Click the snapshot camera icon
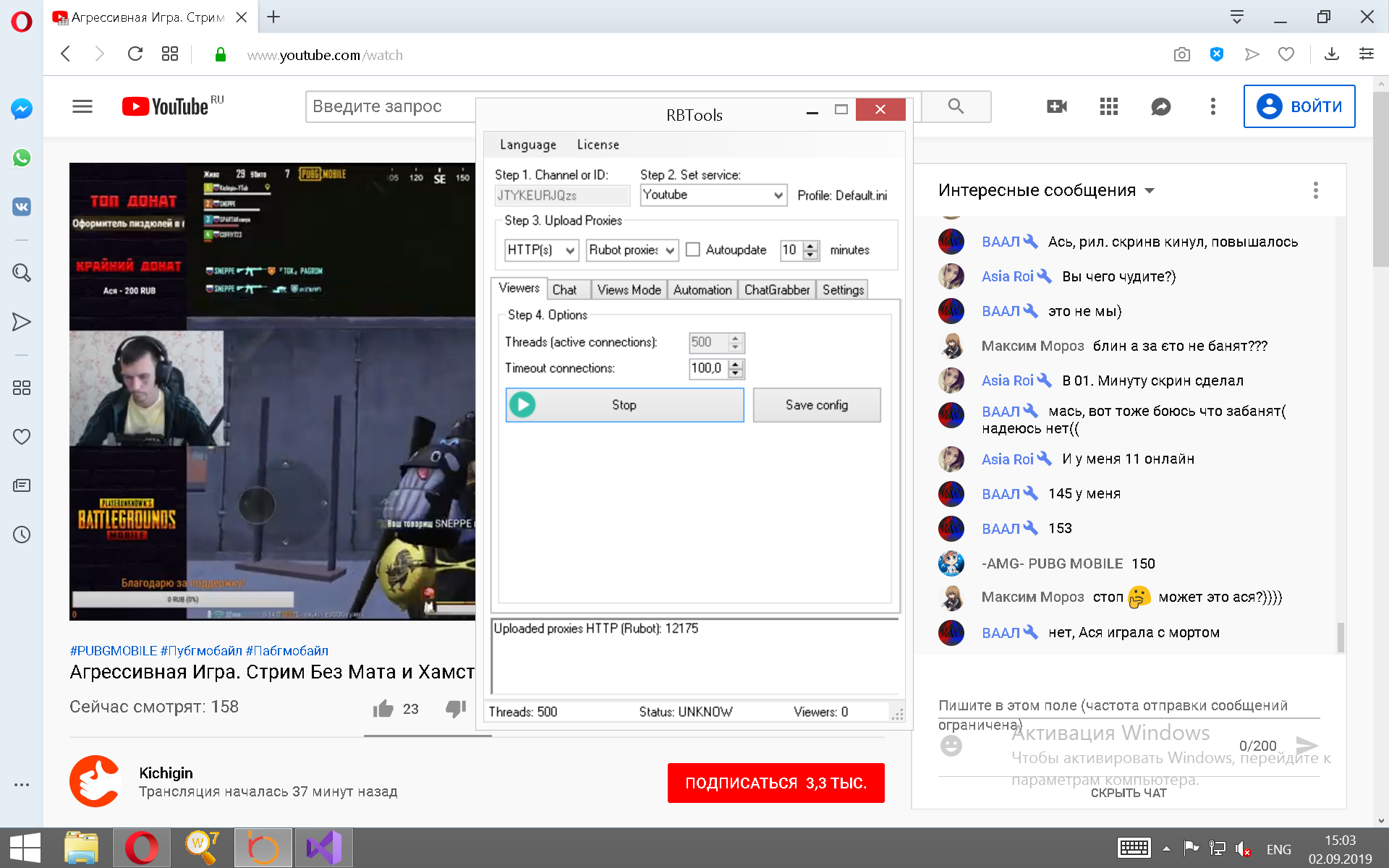Viewport: 1389px width, 868px height. coord(1181,55)
